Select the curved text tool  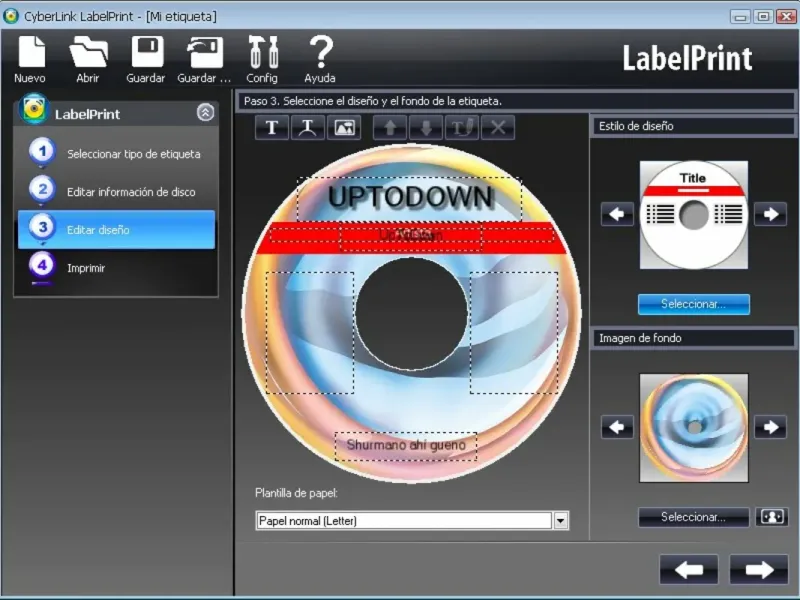pyautogui.click(x=307, y=128)
